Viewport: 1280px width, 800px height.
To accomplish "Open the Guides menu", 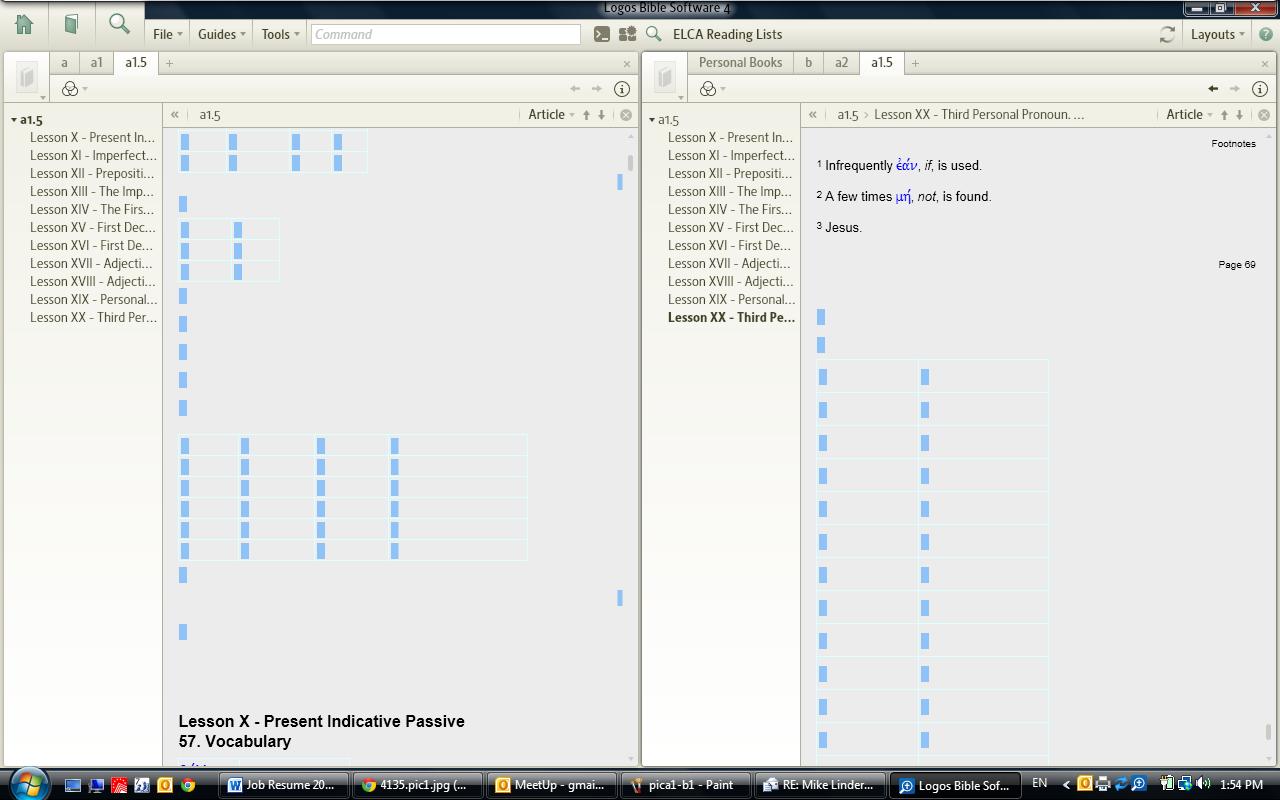I will tap(221, 34).
